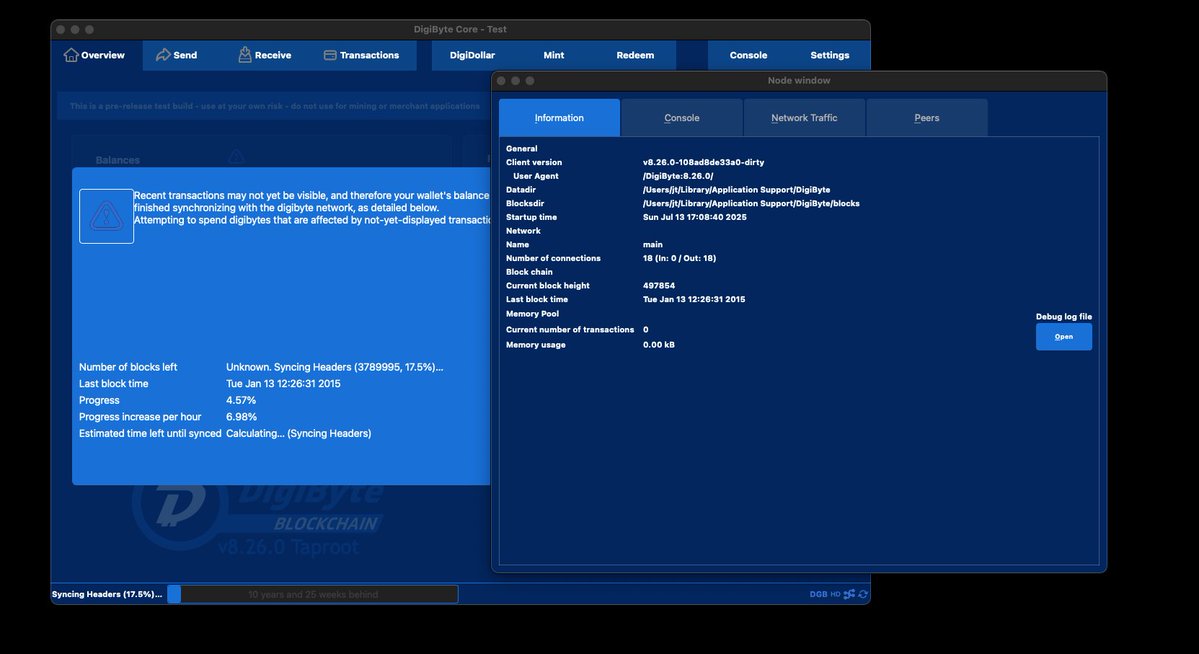Click progress increase per hour 6.98%
1199x654 pixels.
pos(241,417)
